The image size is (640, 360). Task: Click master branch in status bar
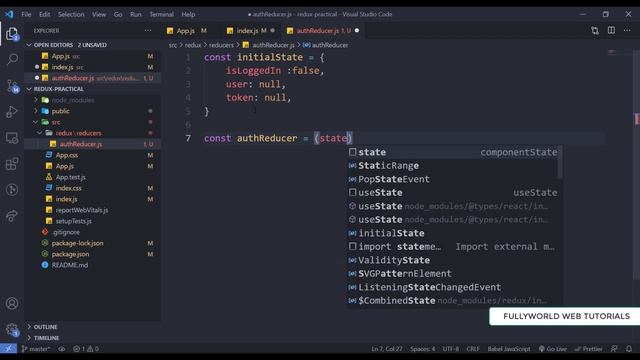[36, 349]
